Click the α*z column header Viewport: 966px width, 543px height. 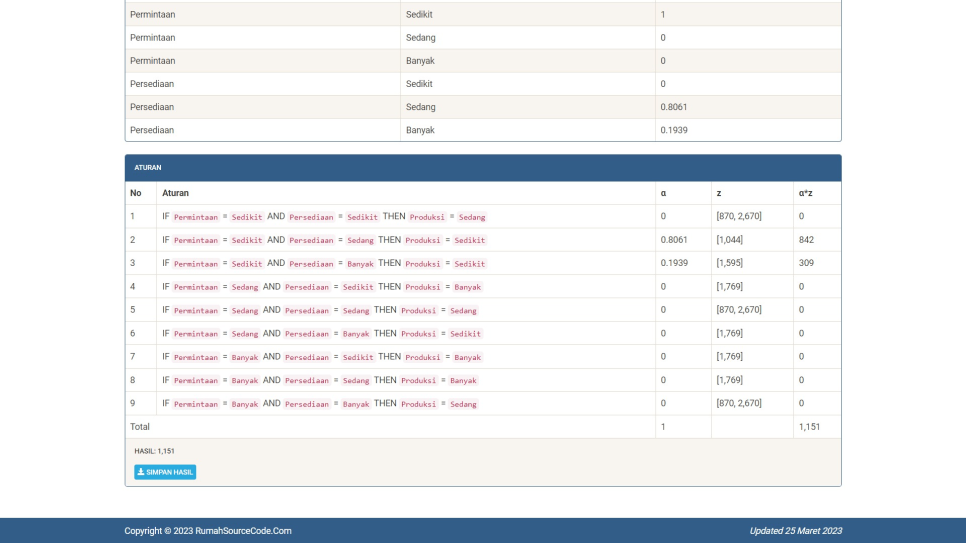pyautogui.click(x=806, y=192)
